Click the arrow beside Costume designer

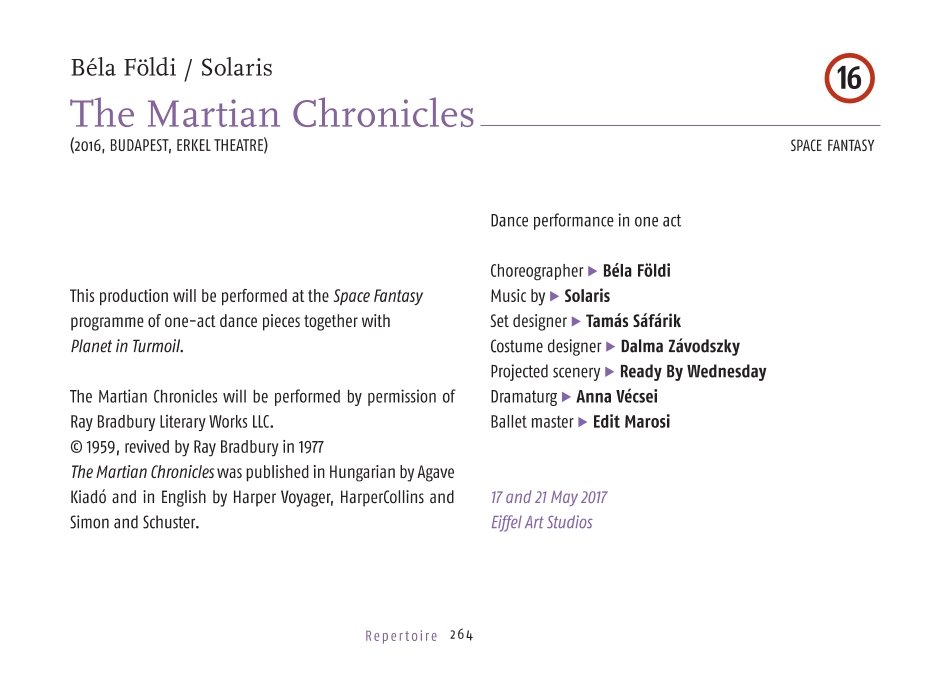(611, 347)
